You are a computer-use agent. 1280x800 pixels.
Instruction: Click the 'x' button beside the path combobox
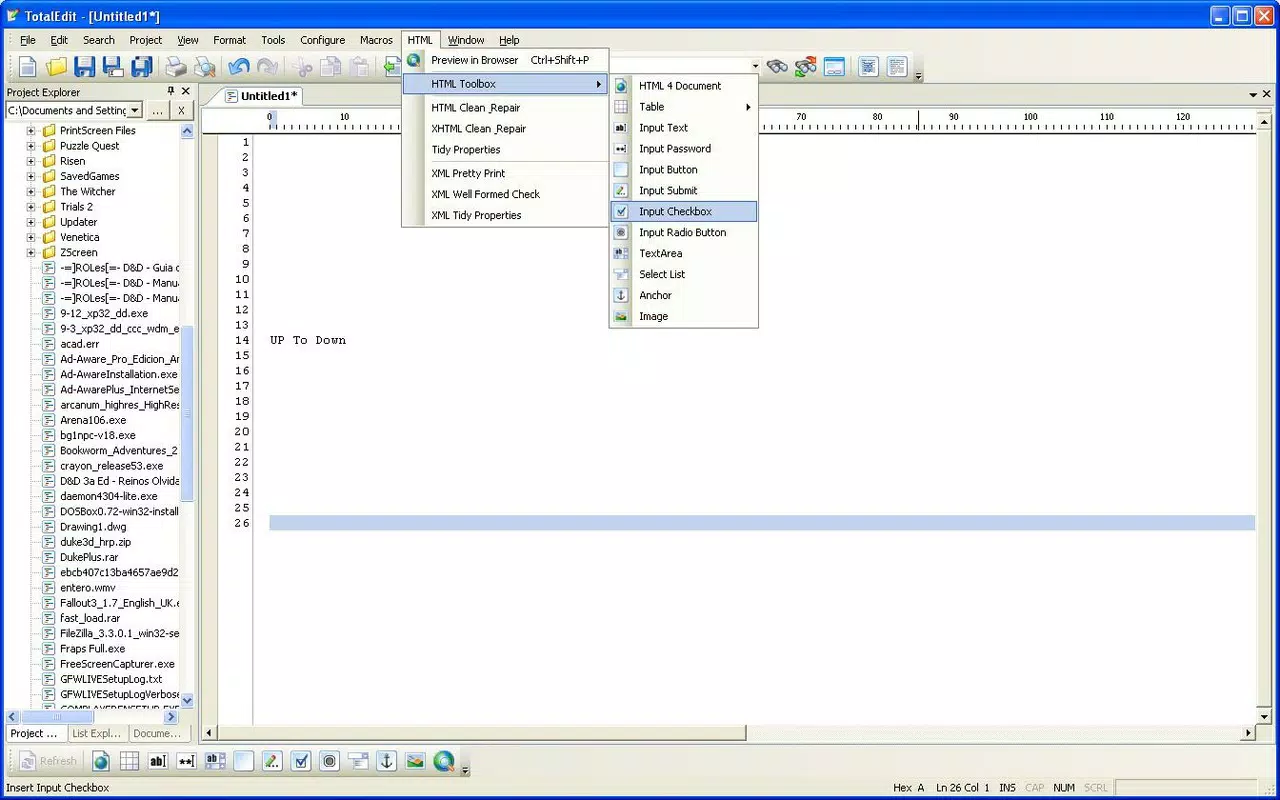[x=181, y=111]
